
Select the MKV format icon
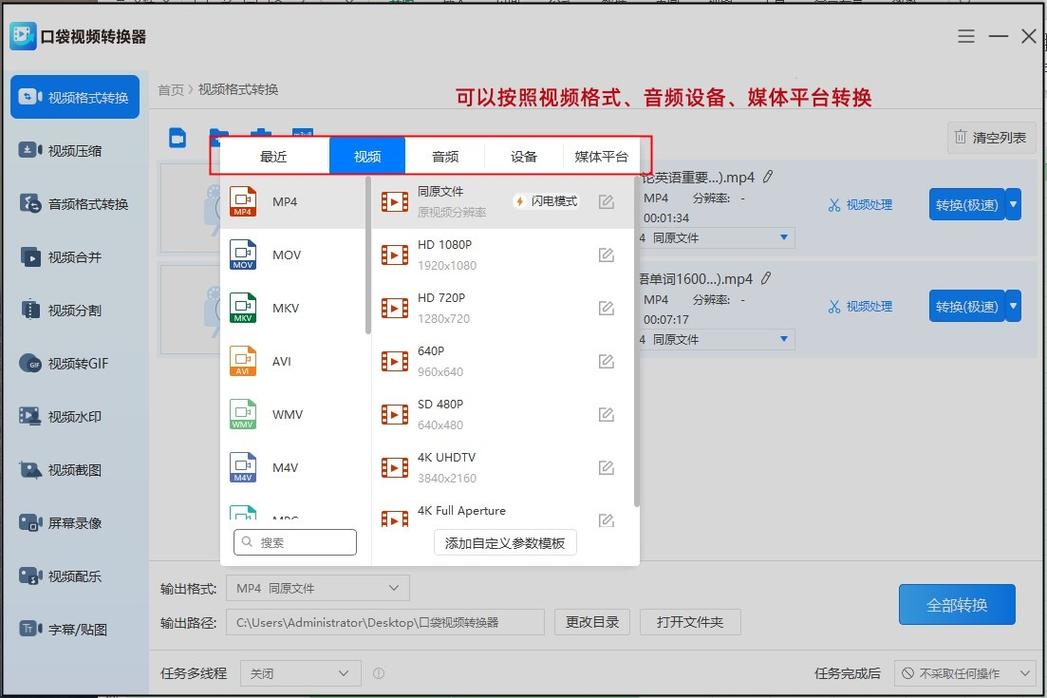click(243, 308)
